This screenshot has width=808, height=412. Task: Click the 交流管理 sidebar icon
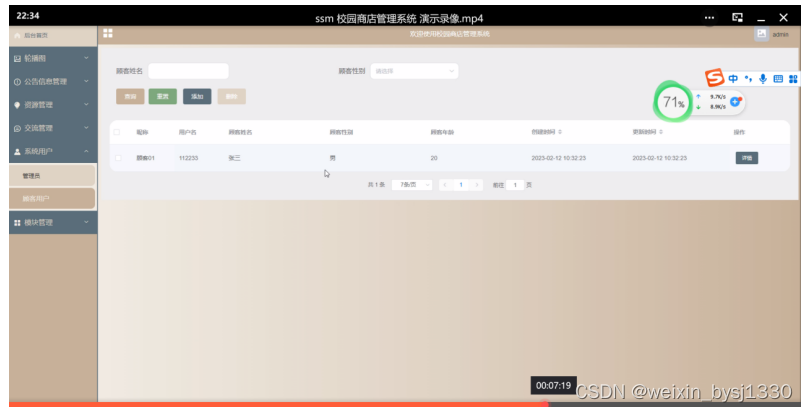point(17,128)
